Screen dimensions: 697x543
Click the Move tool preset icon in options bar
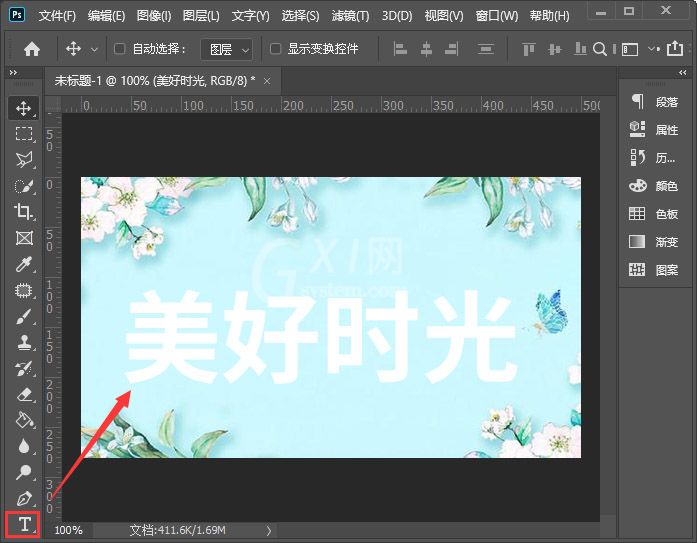[x=73, y=48]
